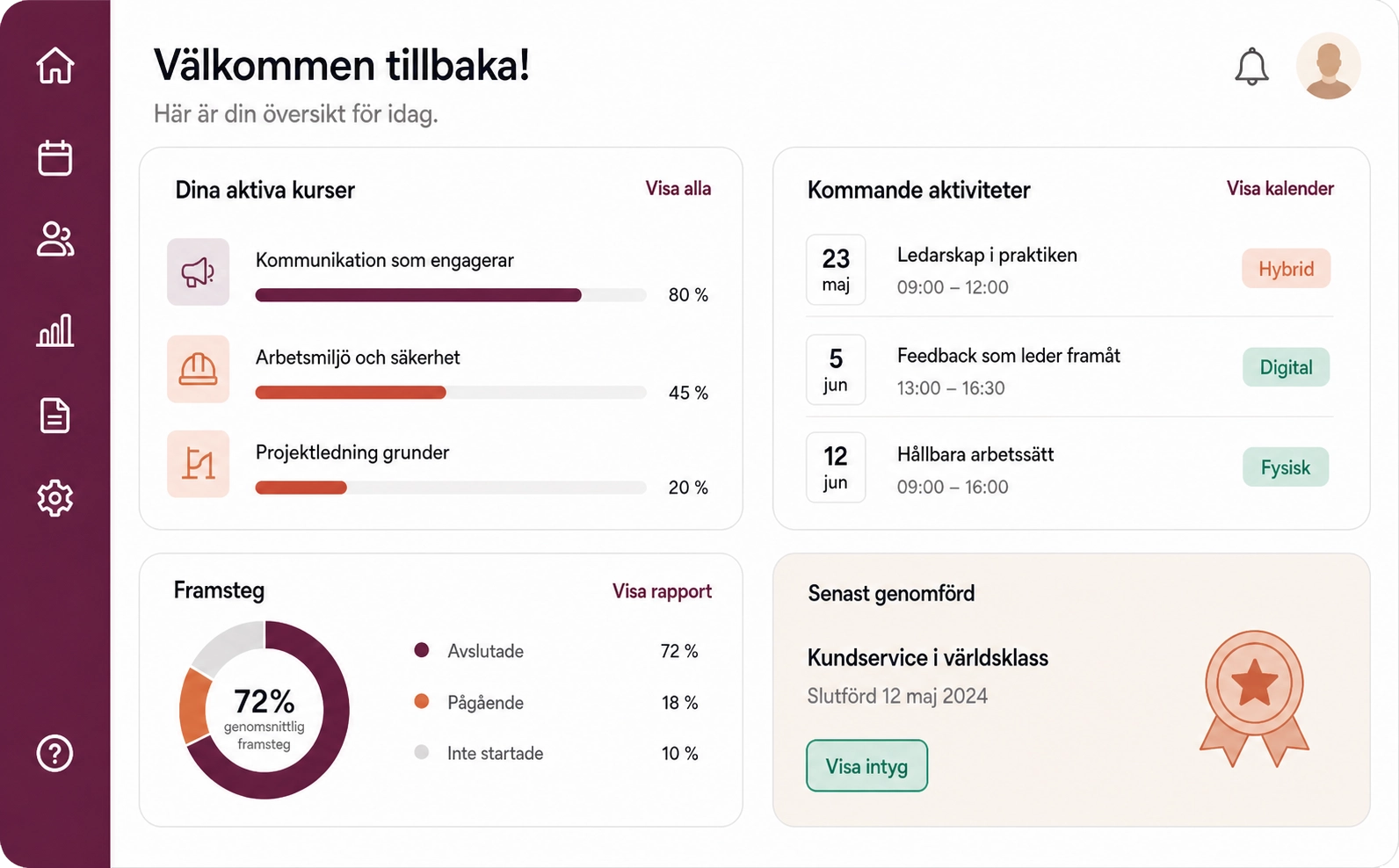Click the "Visa intyg" button
This screenshot has height=868, width=1399.
(866, 766)
